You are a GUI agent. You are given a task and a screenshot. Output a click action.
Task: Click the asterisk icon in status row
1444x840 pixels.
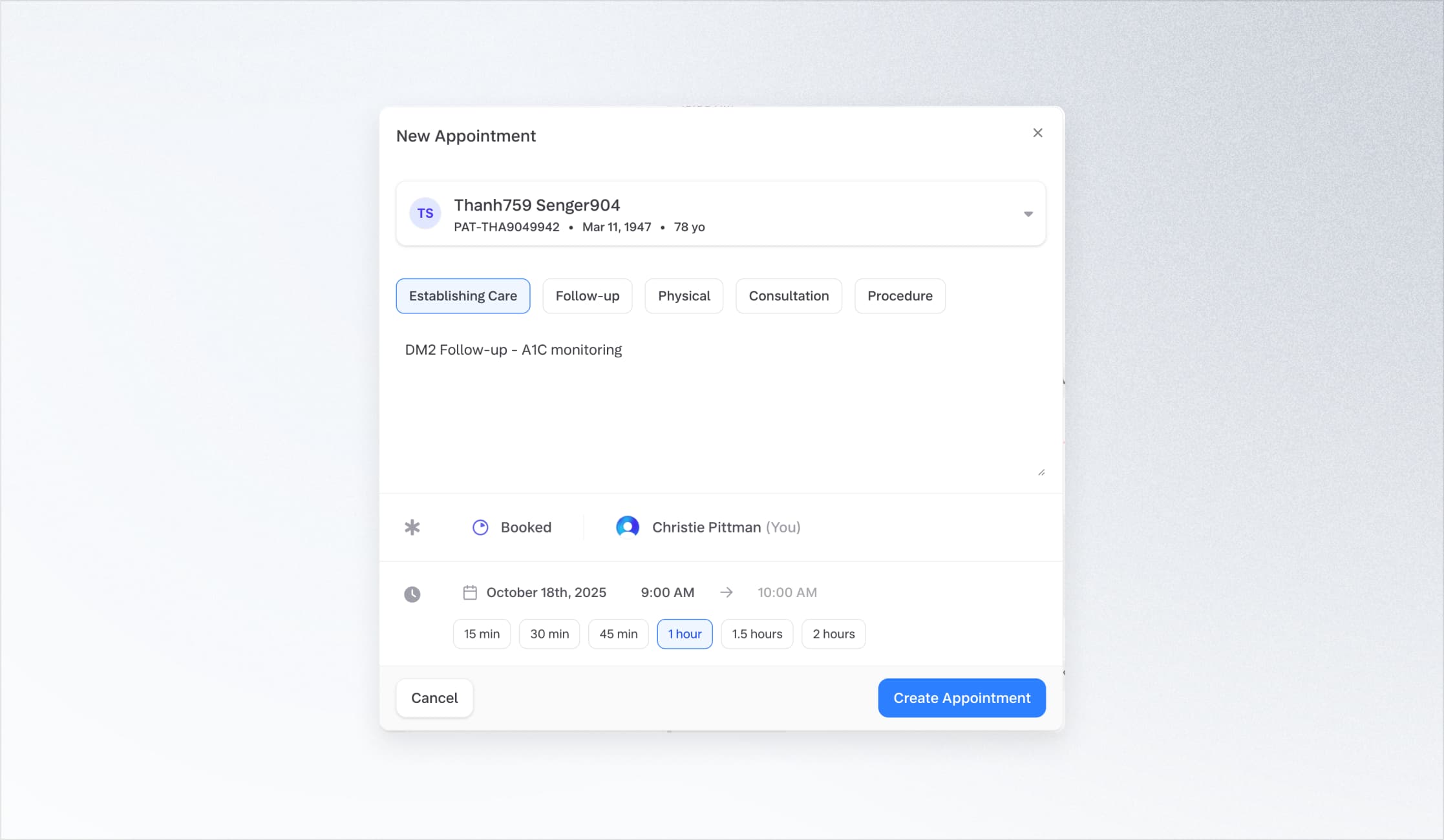pyautogui.click(x=412, y=527)
